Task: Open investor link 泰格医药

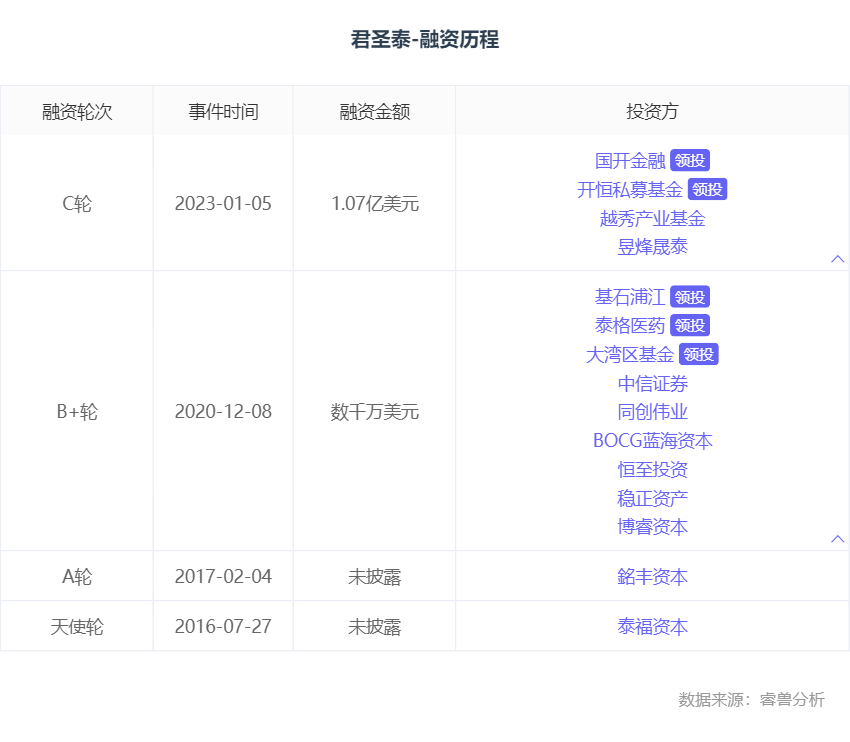Action: coord(630,326)
